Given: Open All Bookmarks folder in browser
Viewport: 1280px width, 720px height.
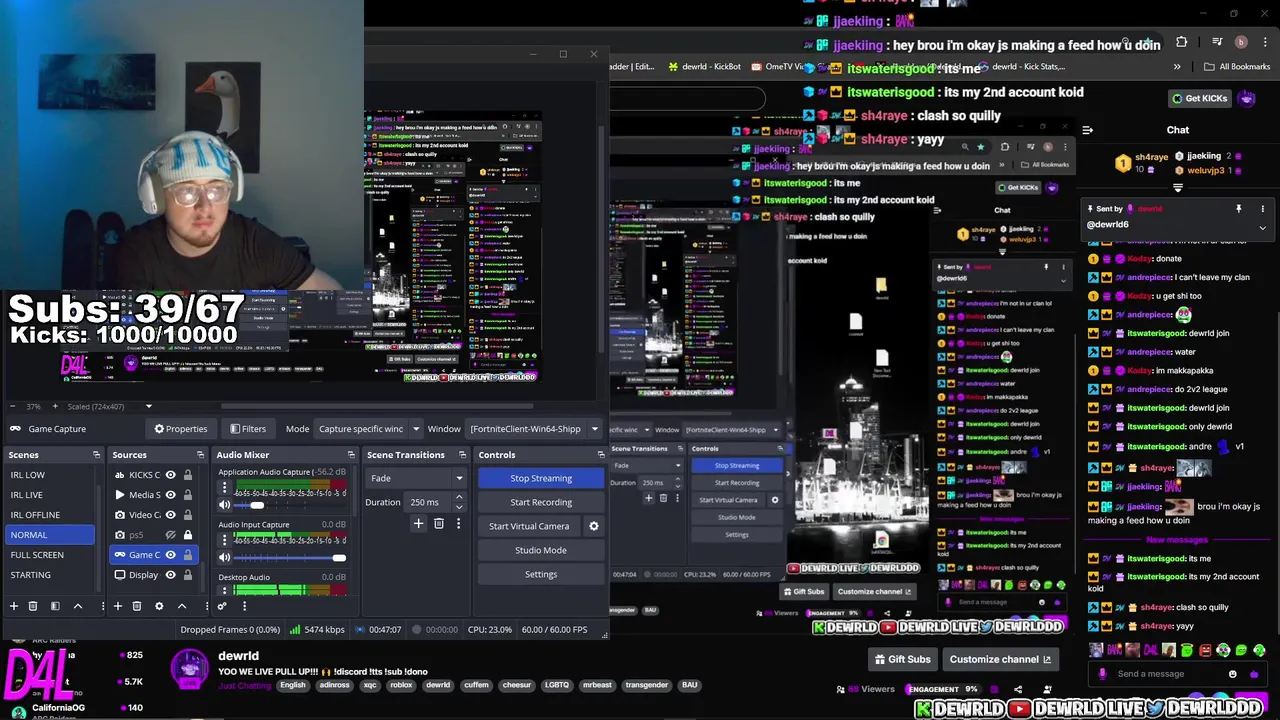Looking at the screenshot, I should click(x=1237, y=67).
